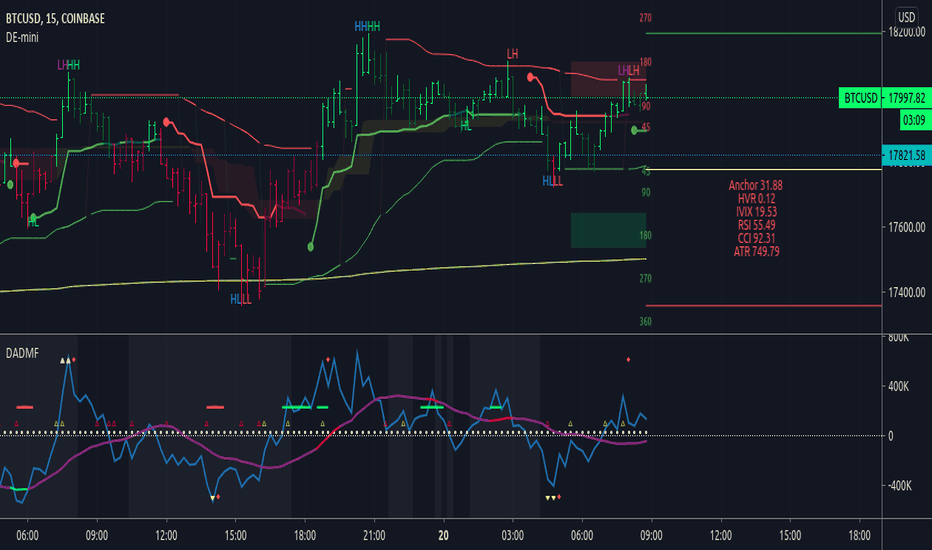Click the red 270 level label at top
932x550 pixels.
click(645, 18)
